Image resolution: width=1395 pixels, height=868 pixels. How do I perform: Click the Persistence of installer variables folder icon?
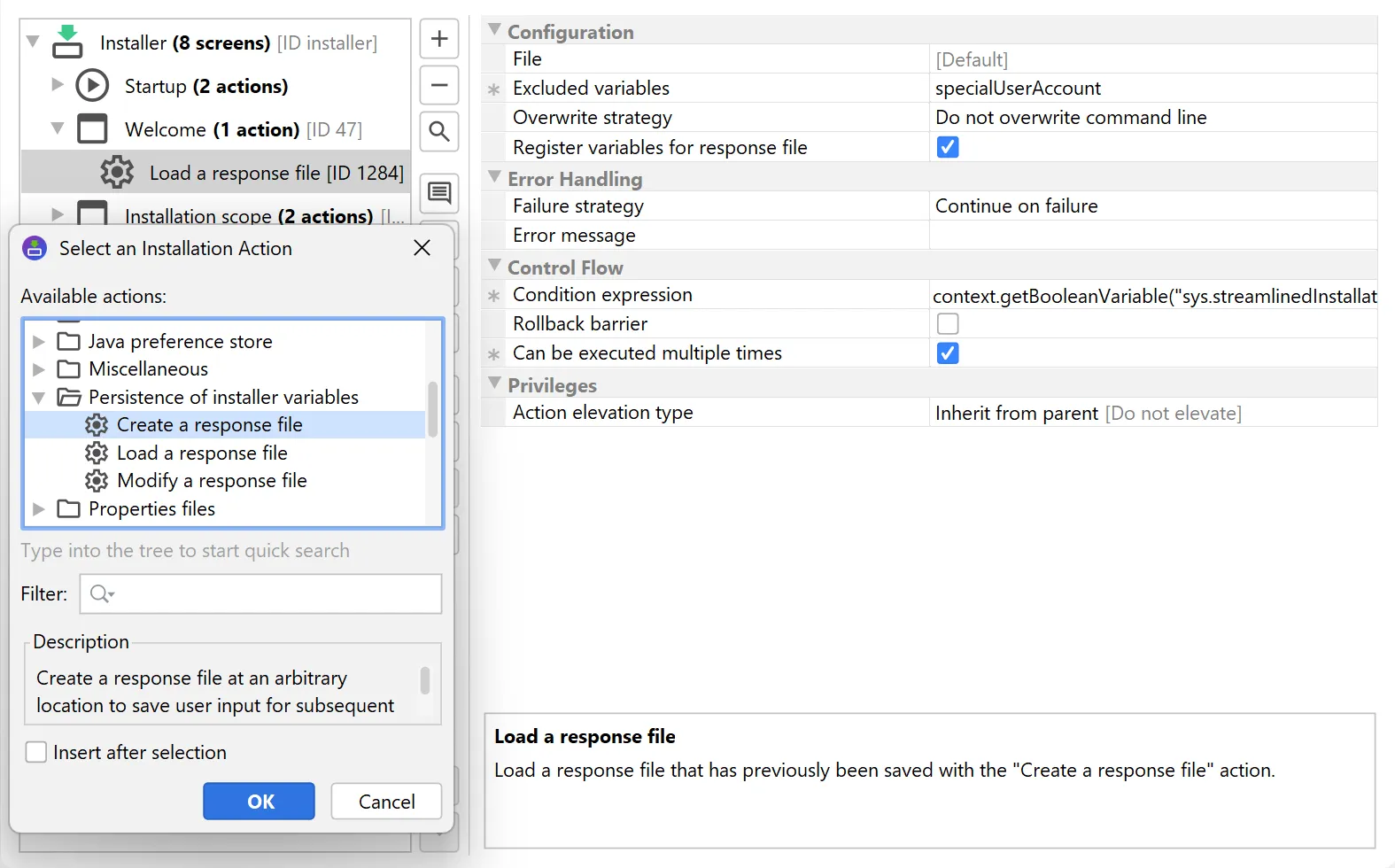[x=69, y=397]
